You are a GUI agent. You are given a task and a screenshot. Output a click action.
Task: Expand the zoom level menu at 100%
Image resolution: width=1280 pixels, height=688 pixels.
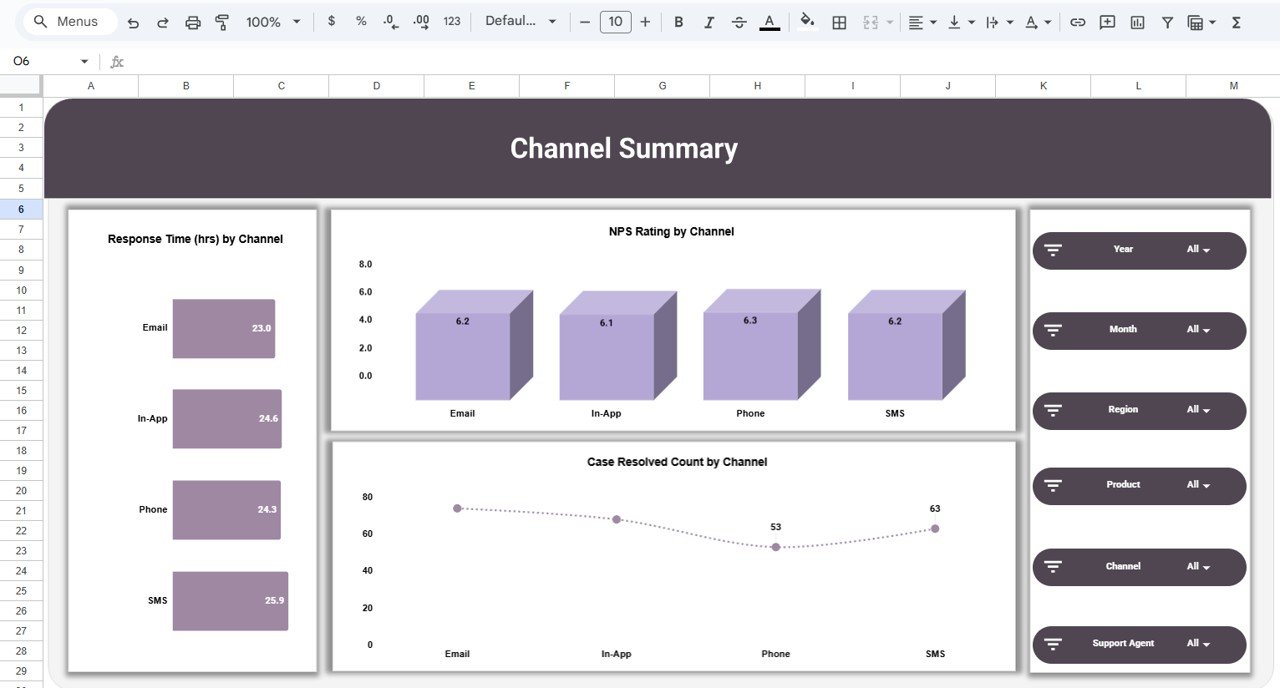271,20
